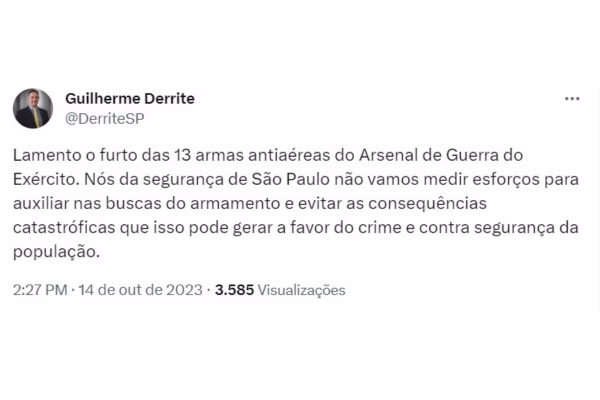The height and width of the screenshot is (400, 600).
Task: Click the word catastróficas in the tweet
Action: coord(64,227)
